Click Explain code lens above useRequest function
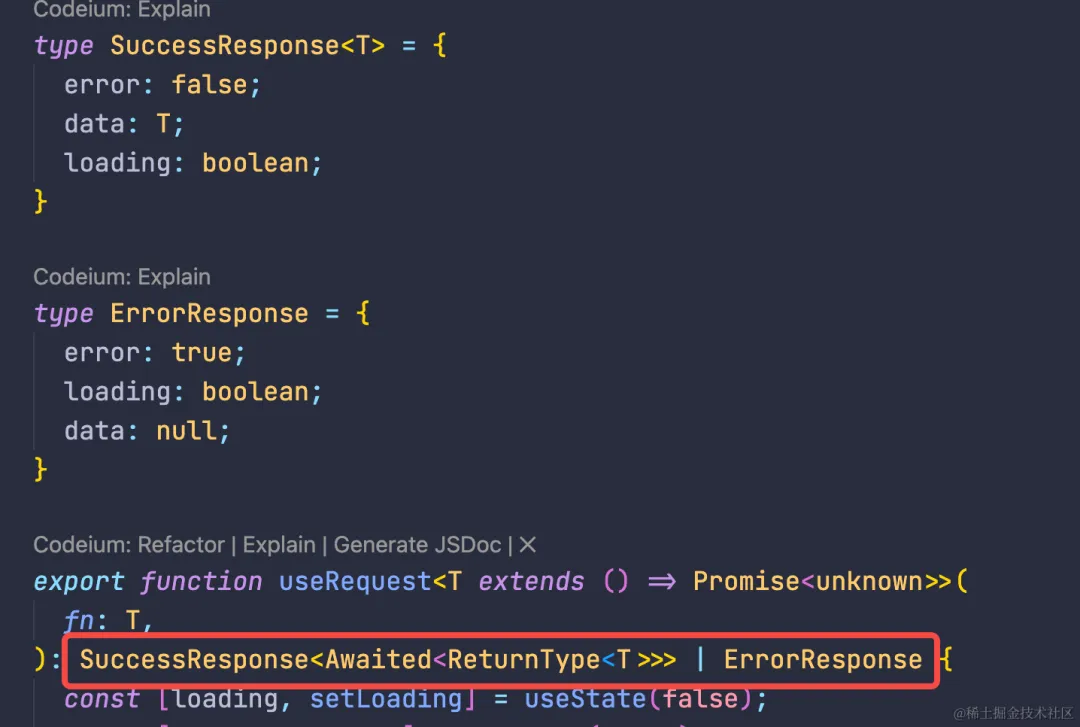Screen dimensions: 1080x727 (x=278, y=545)
